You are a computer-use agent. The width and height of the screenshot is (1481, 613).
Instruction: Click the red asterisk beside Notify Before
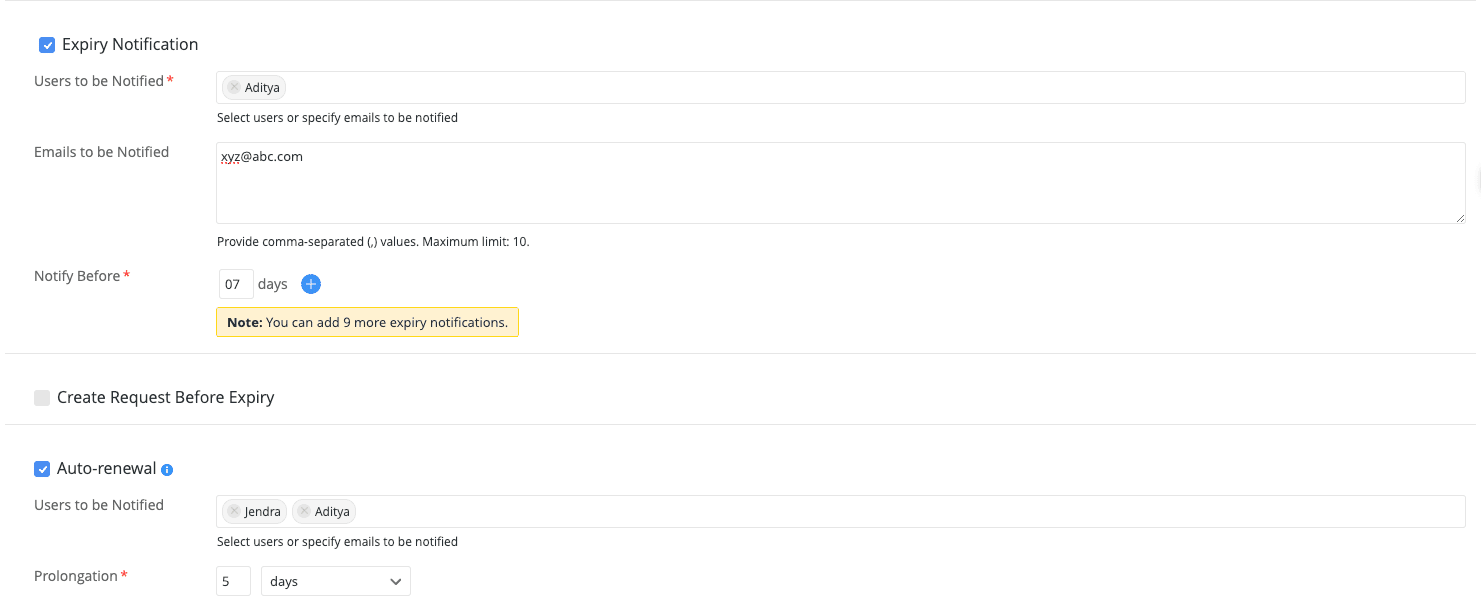126,275
